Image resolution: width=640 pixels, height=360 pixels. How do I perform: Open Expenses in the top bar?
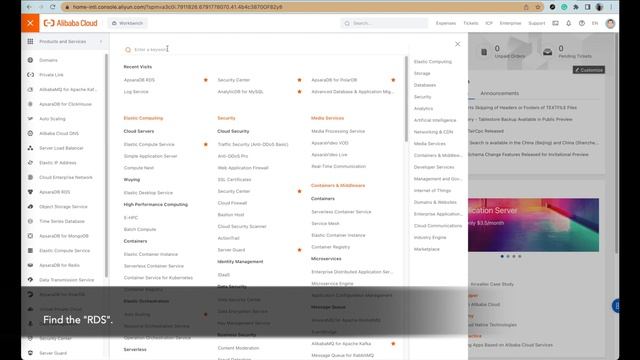446,23
